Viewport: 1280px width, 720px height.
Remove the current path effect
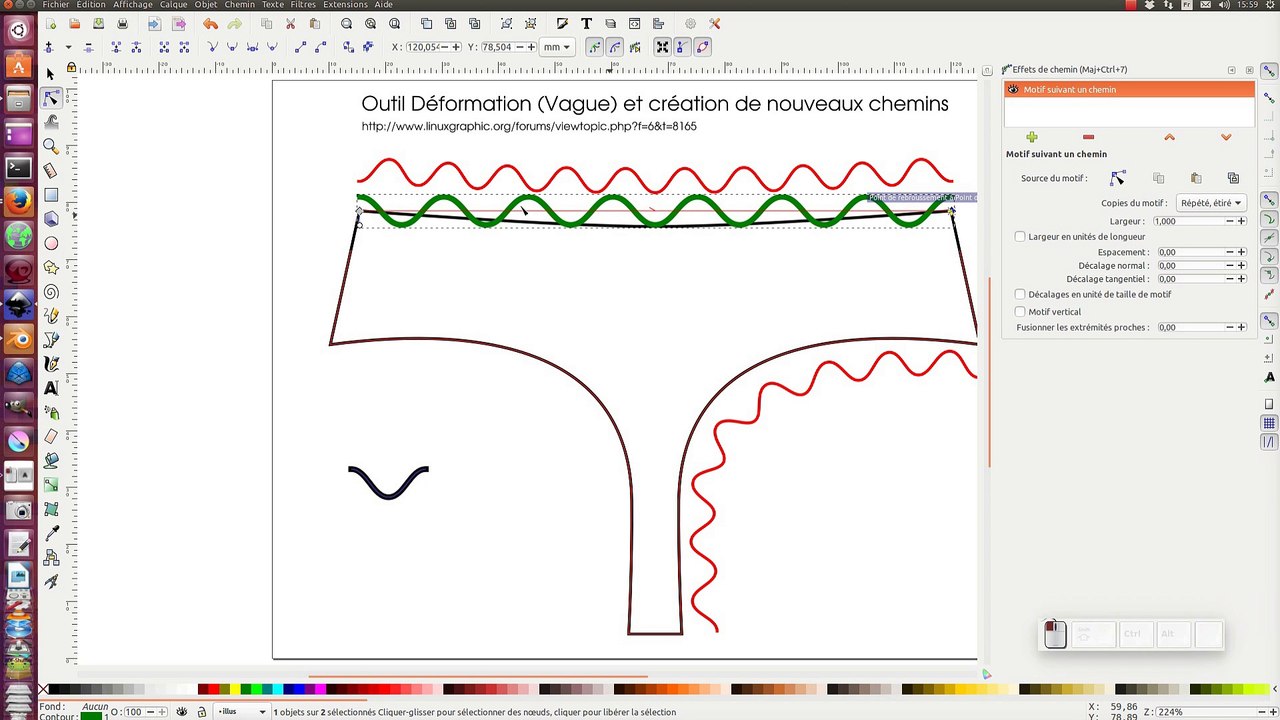click(x=1088, y=137)
